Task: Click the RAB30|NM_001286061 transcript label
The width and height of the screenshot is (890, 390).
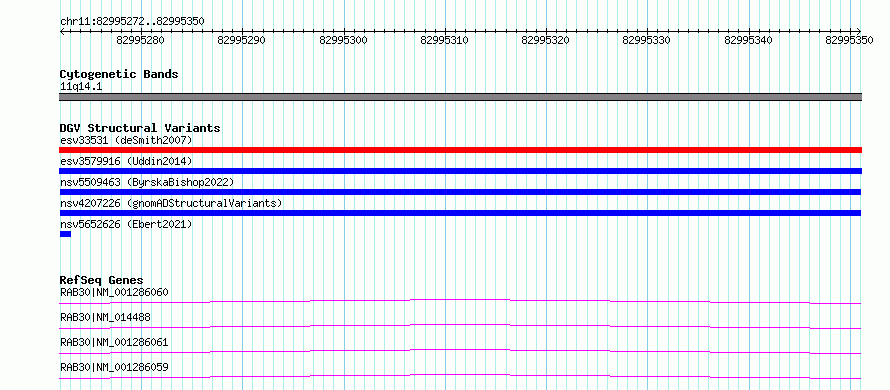Action: click(114, 342)
